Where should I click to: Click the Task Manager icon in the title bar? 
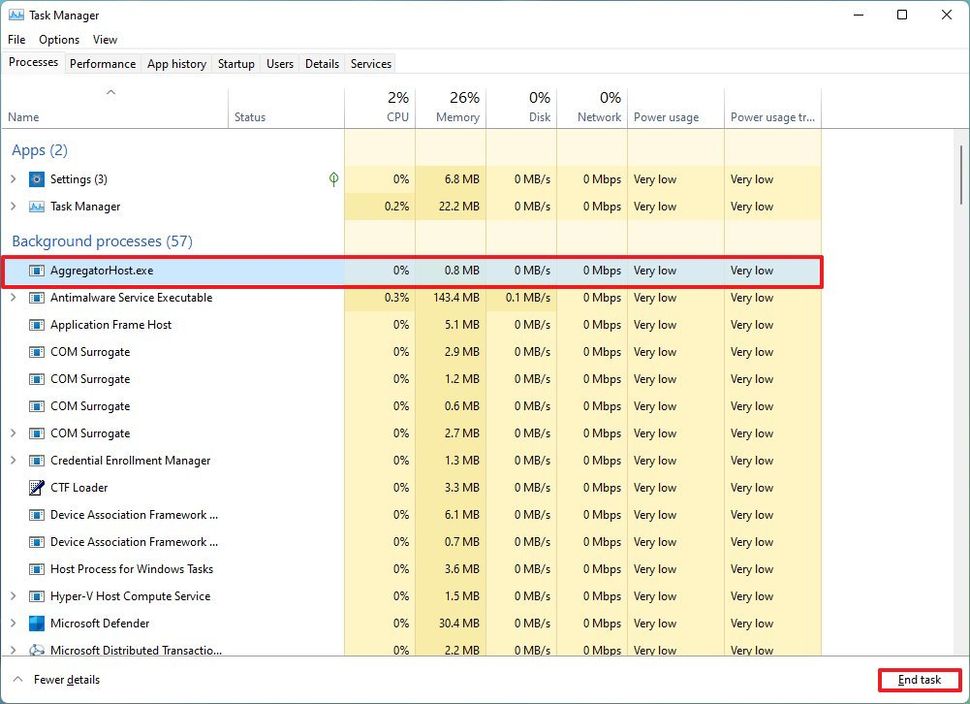point(15,15)
